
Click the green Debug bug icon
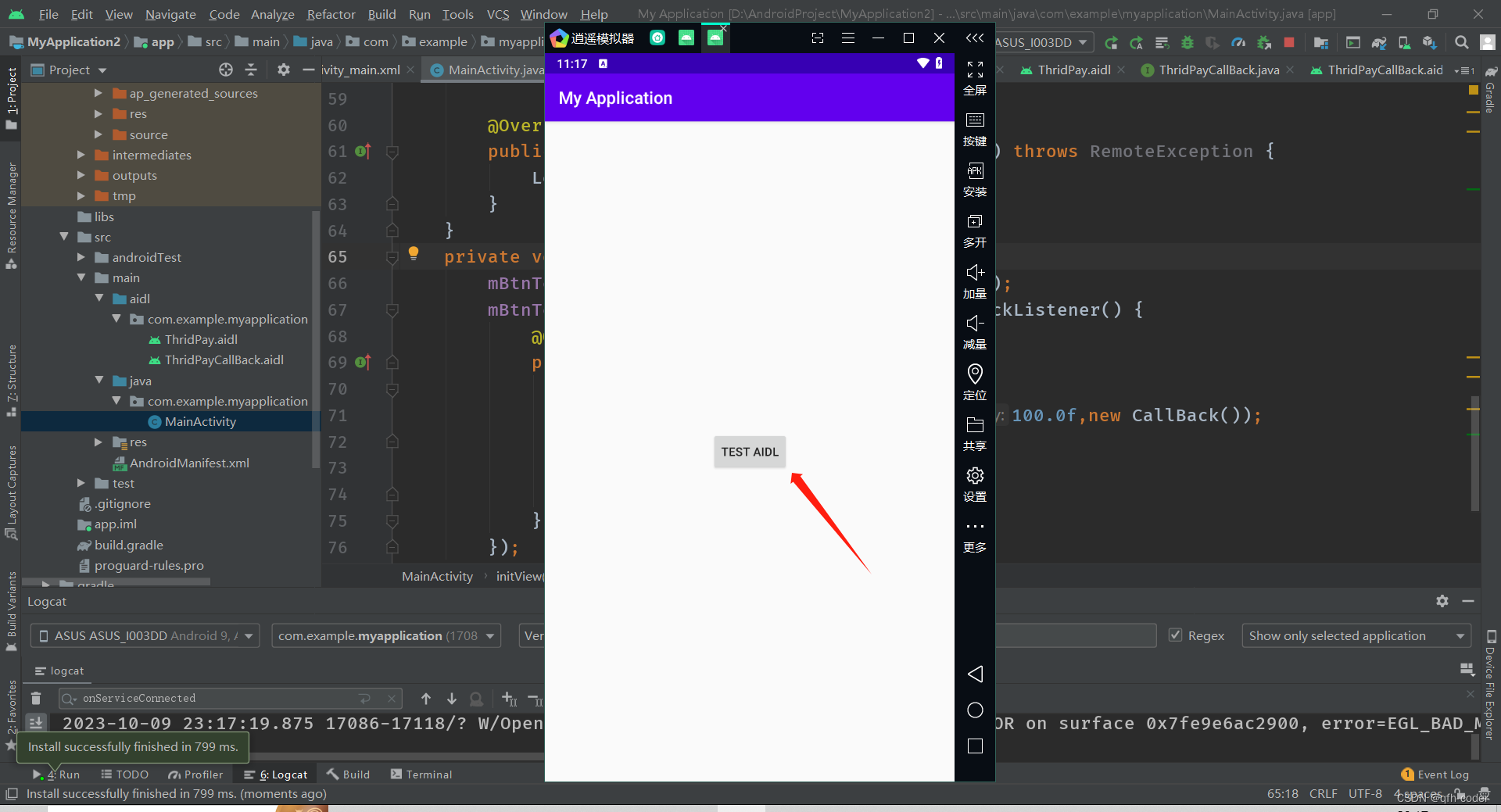tap(1188, 43)
